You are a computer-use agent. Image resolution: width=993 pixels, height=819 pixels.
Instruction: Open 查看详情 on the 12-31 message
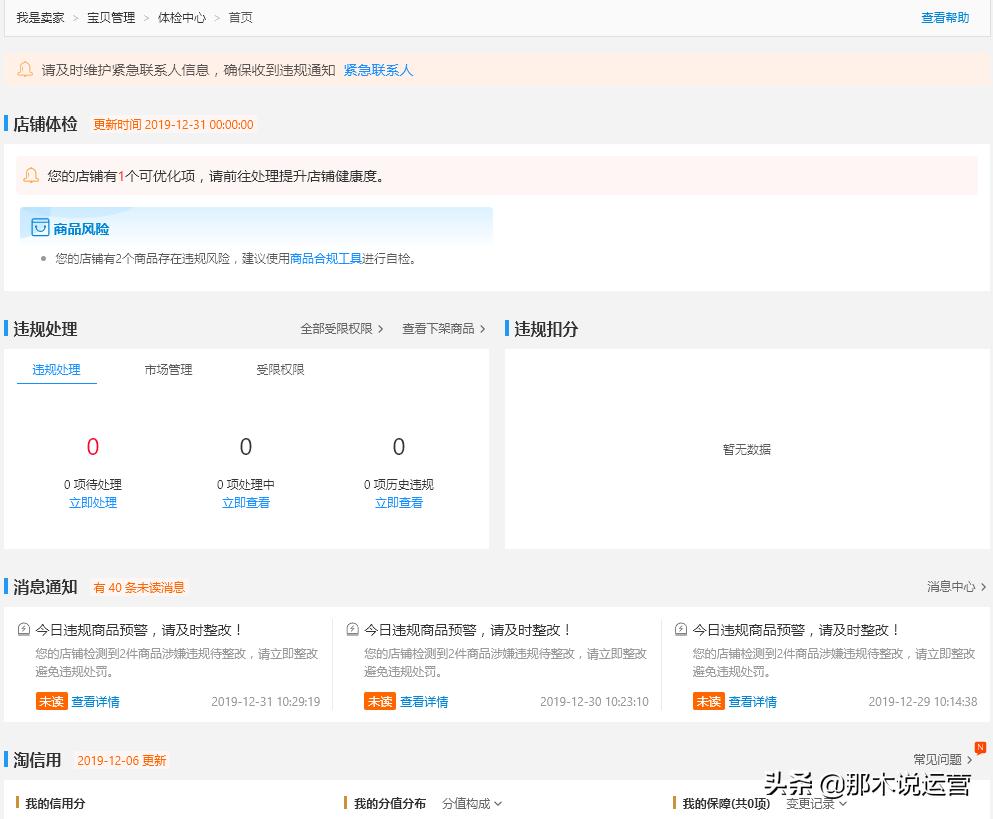(95, 701)
